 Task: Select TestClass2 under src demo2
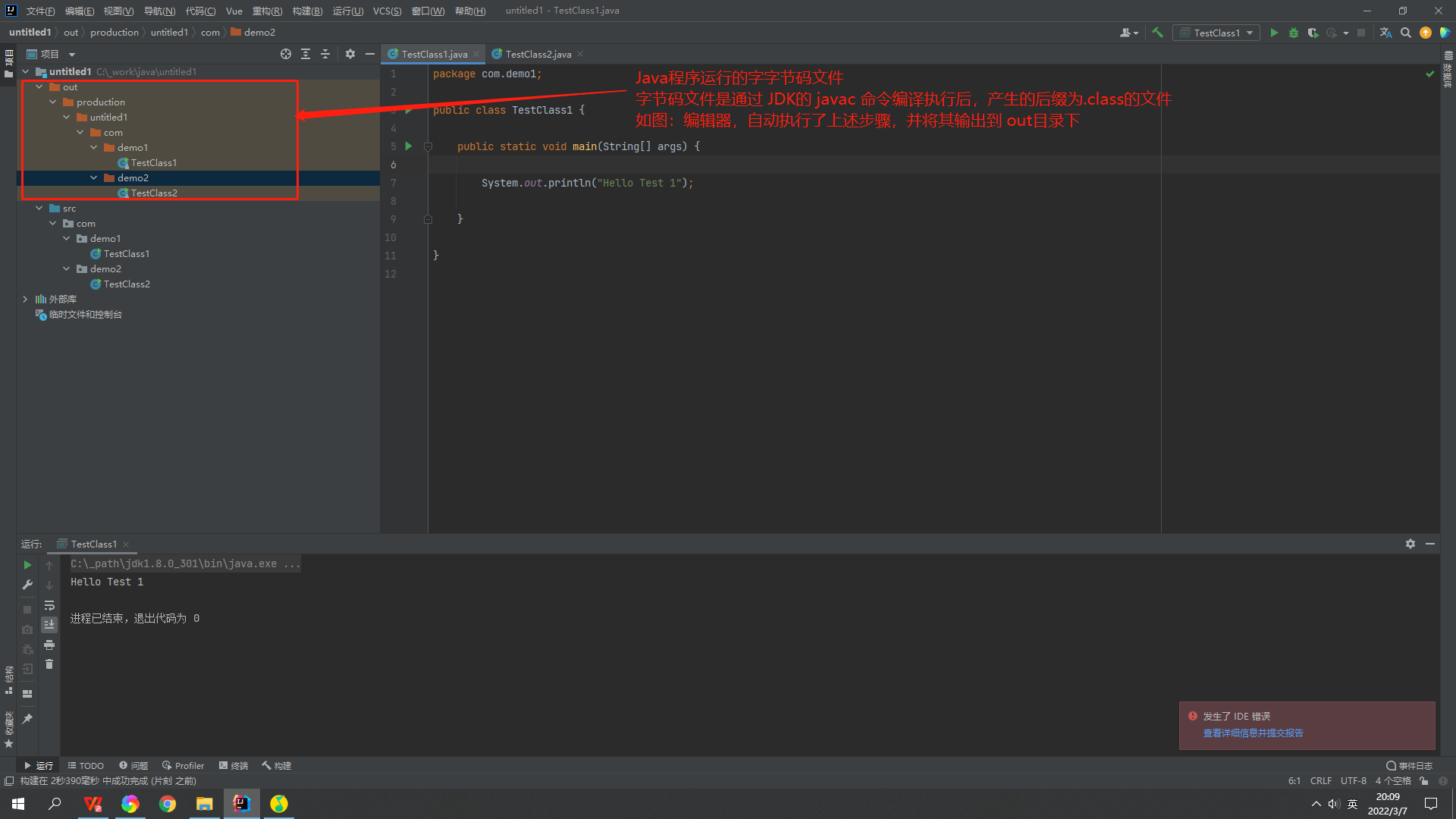point(127,284)
